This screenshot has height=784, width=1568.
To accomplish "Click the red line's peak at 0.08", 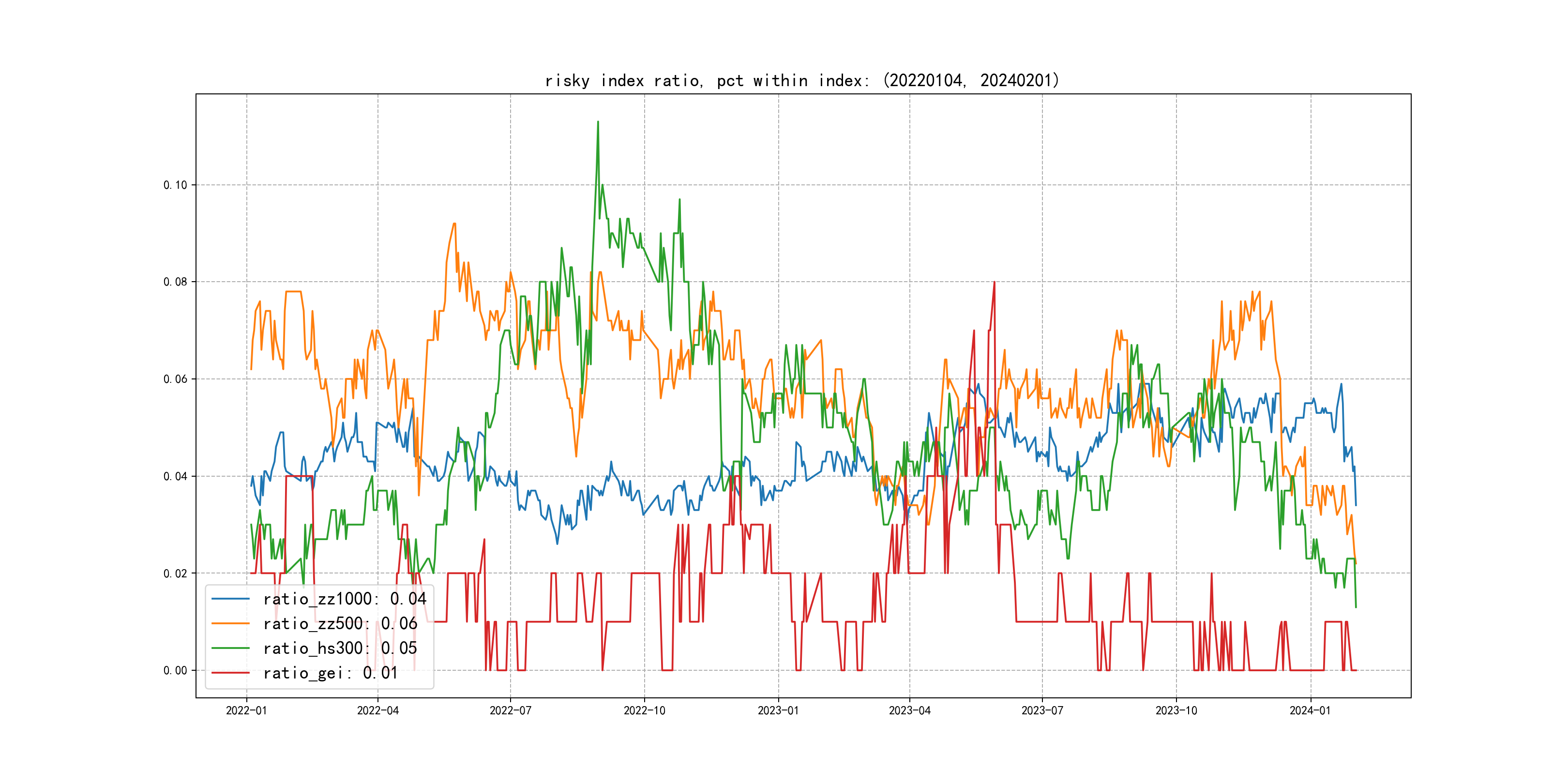I will pyautogui.click(x=994, y=283).
